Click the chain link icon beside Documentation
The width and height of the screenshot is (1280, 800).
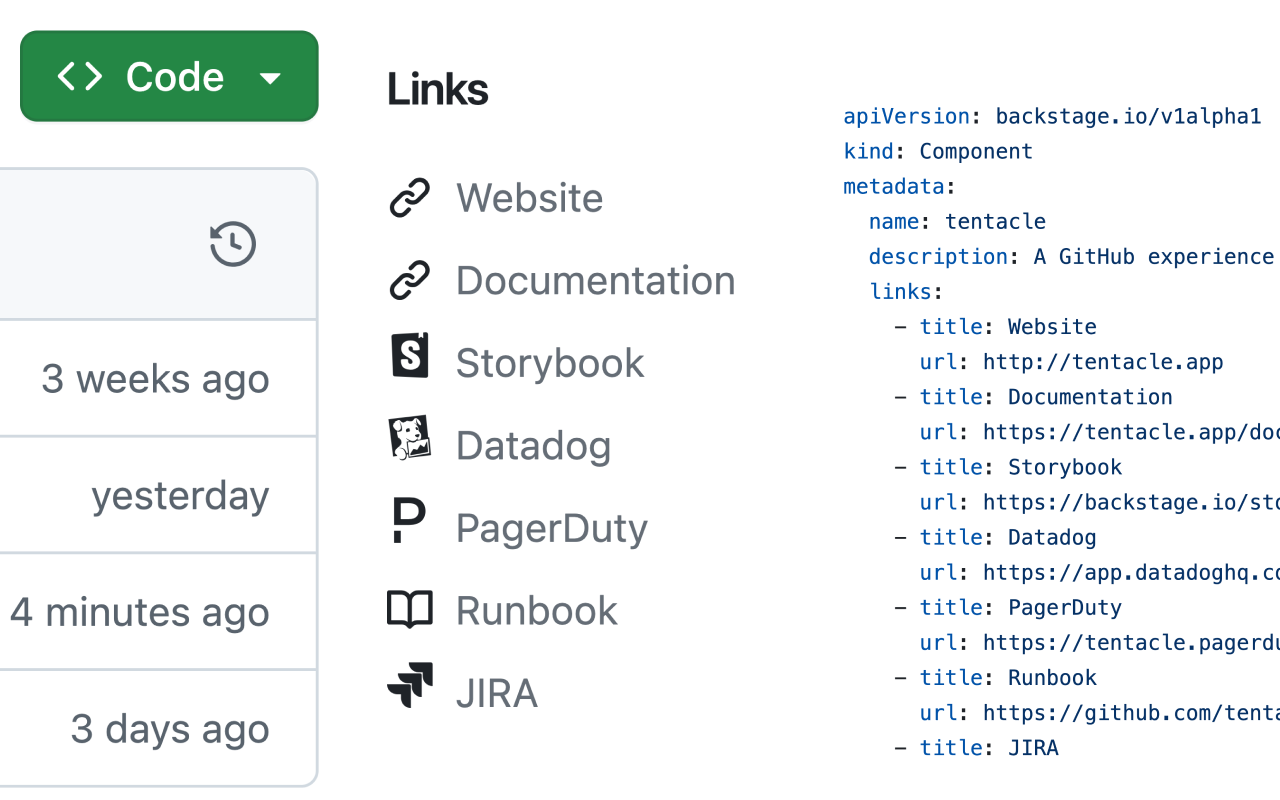[x=410, y=280]
